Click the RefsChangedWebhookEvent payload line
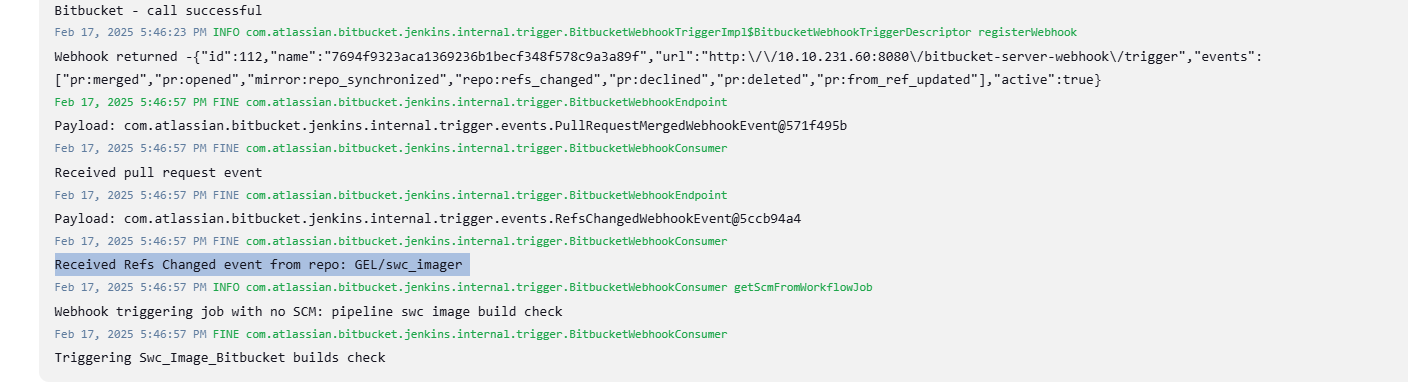The height and width of the screenshot is (387, 1408). pos(428,219)
